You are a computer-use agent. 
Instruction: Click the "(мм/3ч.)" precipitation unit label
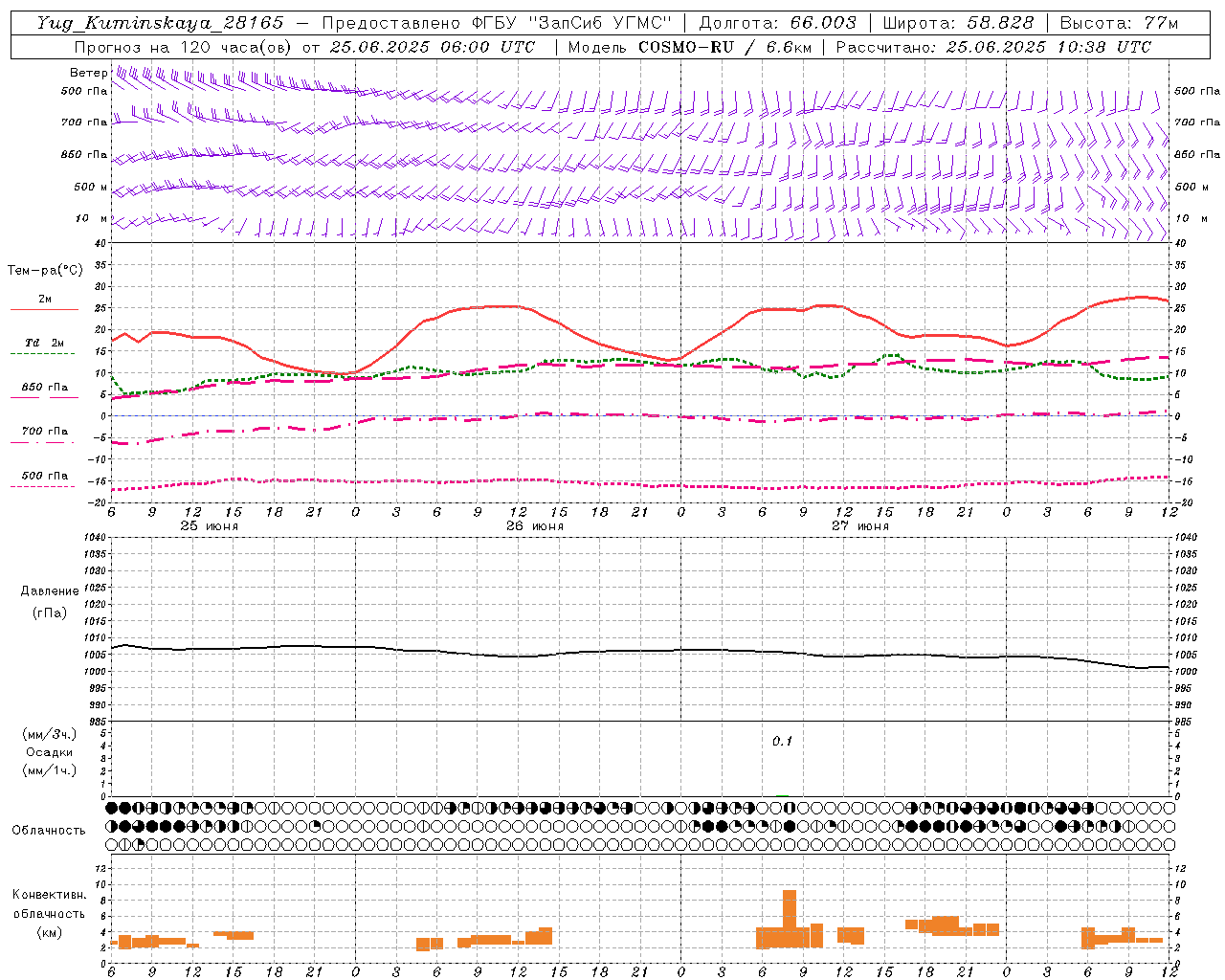[x=50, y=734]
